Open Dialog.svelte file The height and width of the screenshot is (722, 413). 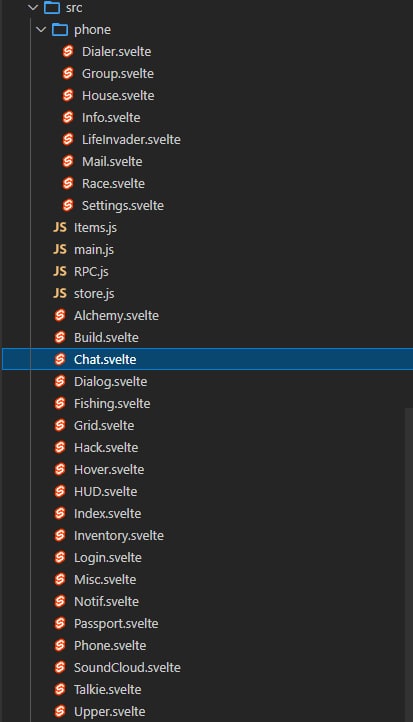111,381
